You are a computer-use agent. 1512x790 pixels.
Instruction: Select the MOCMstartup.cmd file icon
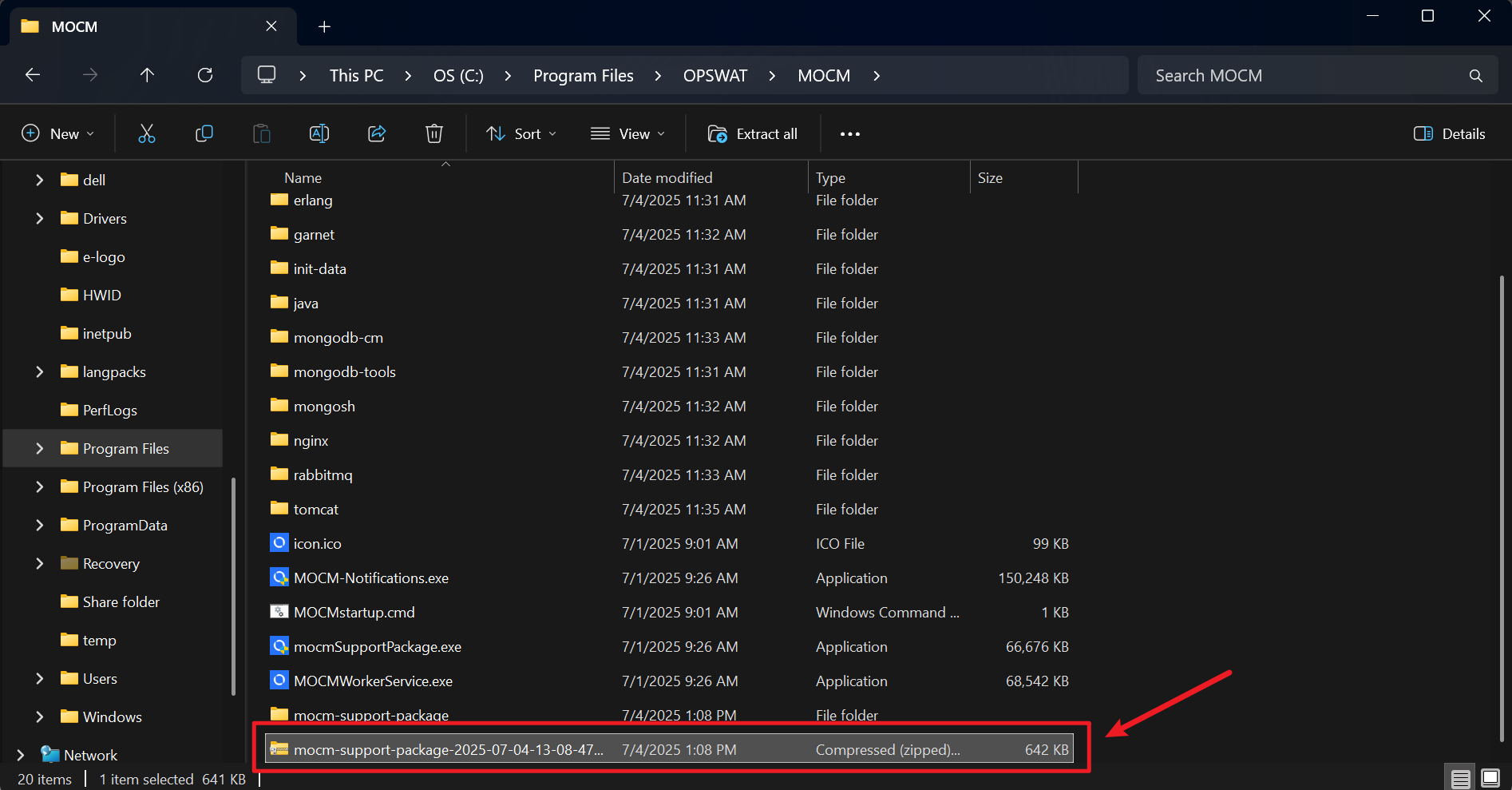(279, 612)
